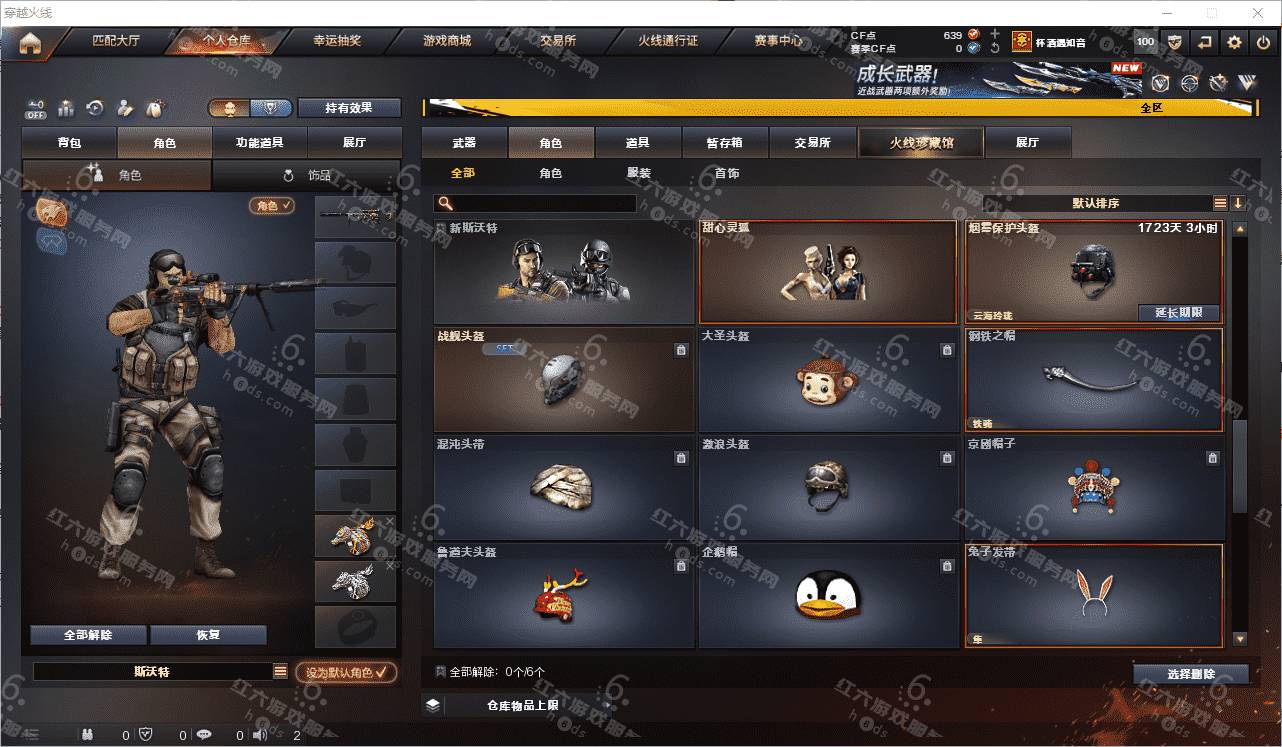Open the 斯沃特 character dropdown list
Screen dimensions: 1282x747
coord(283,672)
